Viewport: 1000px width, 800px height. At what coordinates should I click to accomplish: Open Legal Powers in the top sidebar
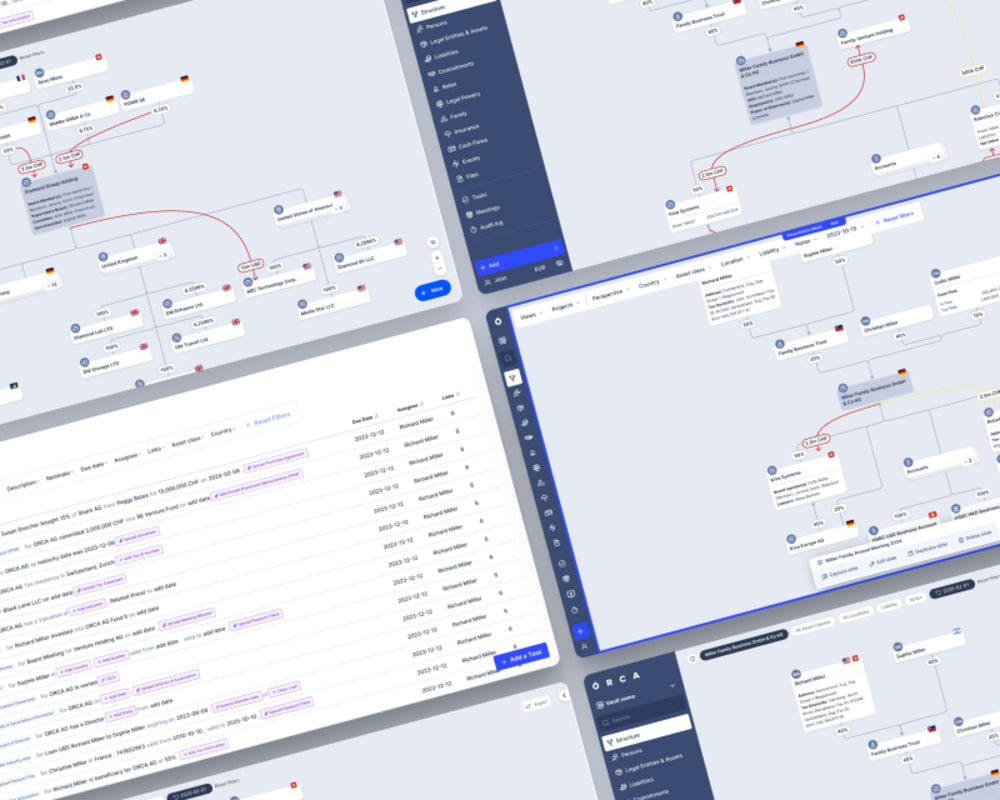pyautogui.click(x=457, y=99)
